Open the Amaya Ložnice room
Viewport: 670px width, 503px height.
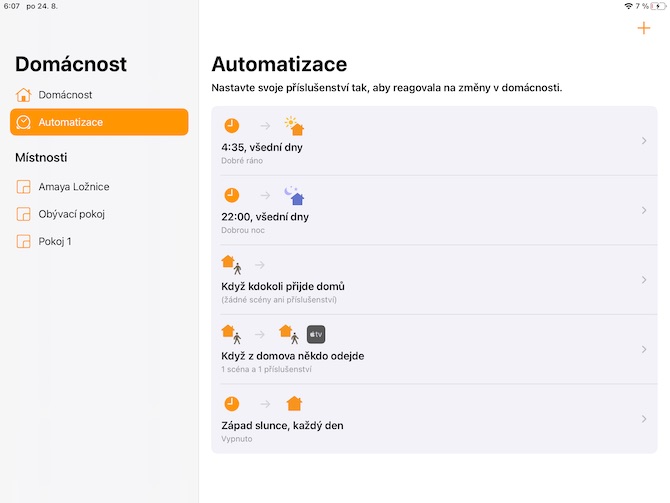74,187
